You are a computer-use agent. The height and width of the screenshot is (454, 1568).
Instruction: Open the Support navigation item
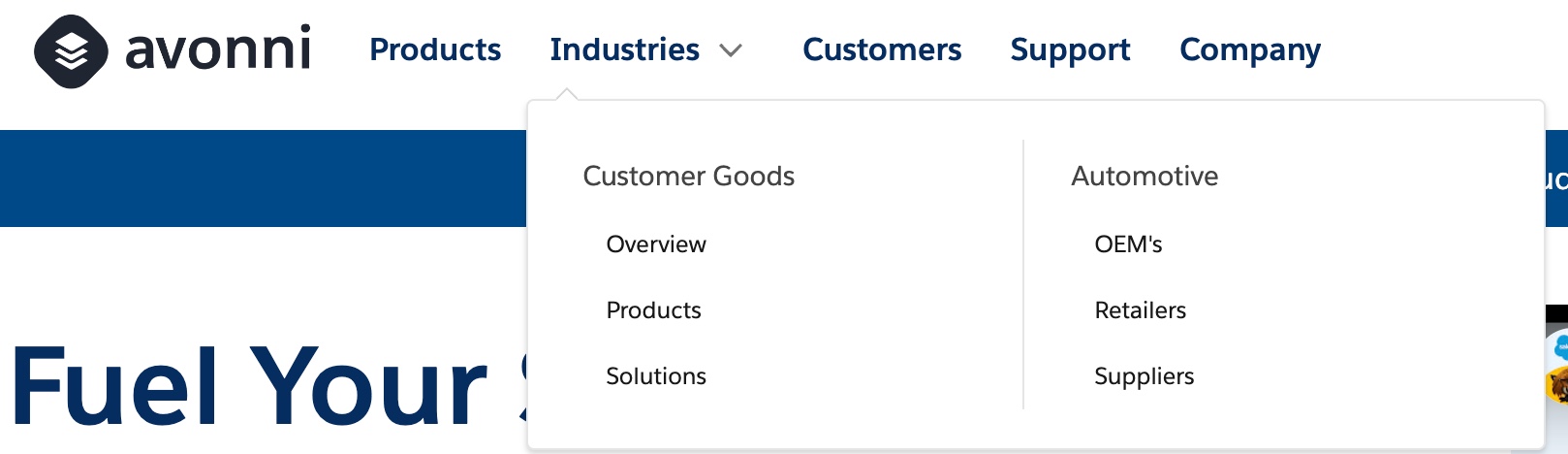pyautogui.click(x=1070, y=49)
